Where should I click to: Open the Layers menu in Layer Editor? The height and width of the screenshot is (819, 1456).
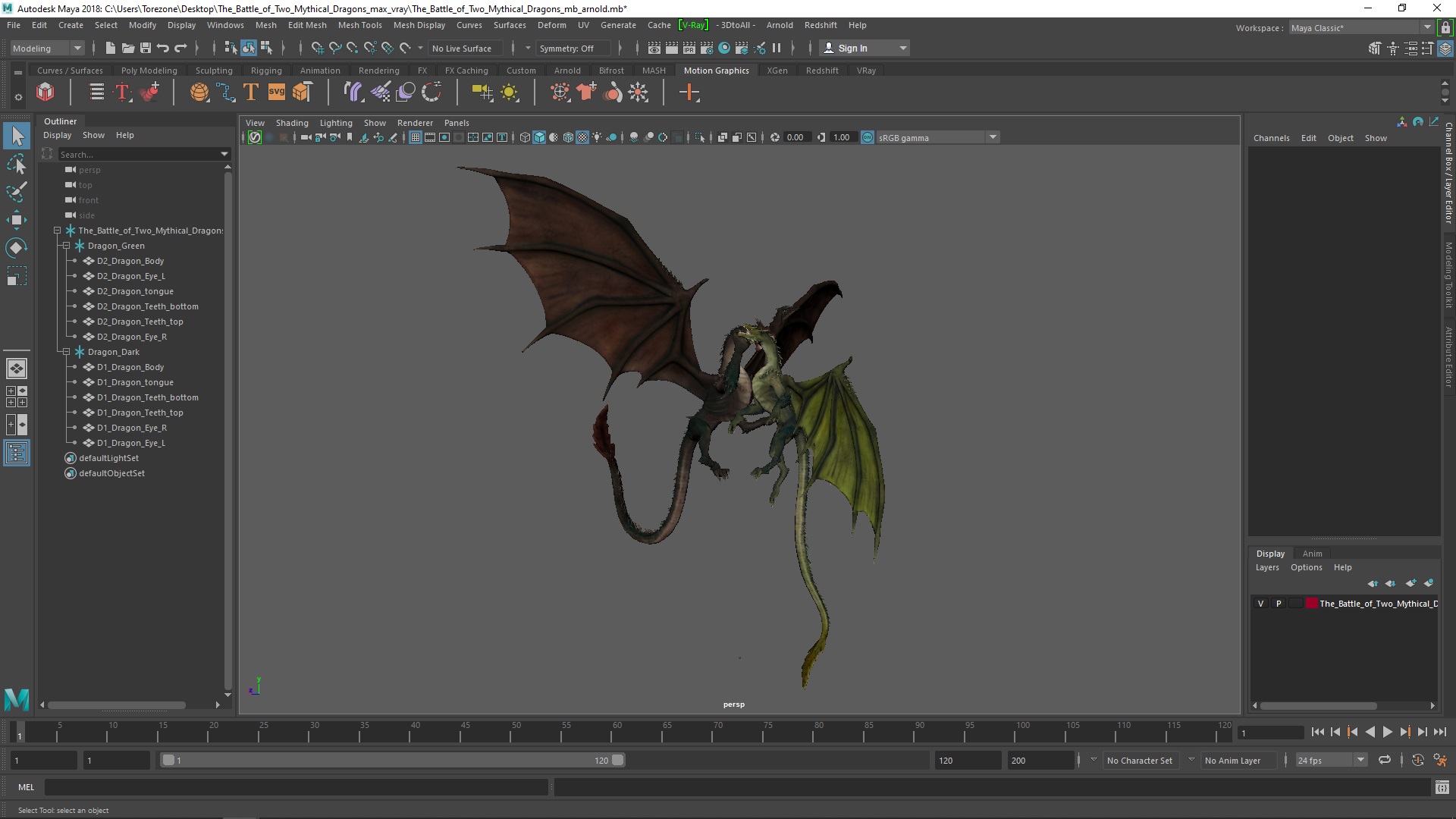coord(1266,567)
